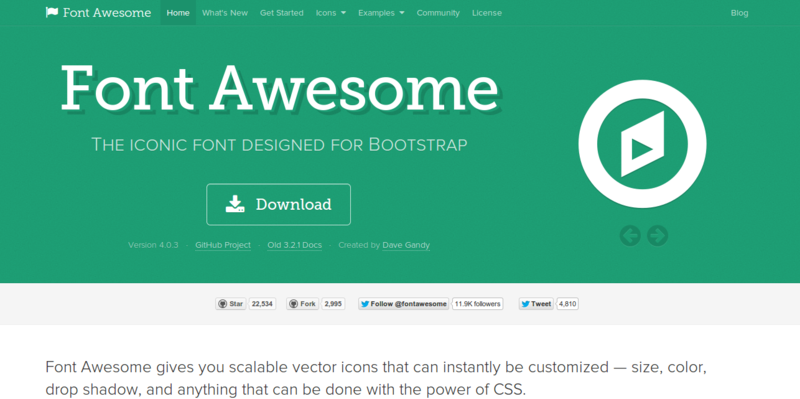Open the License page
800x399 pixels.
(x=487, y=13)
